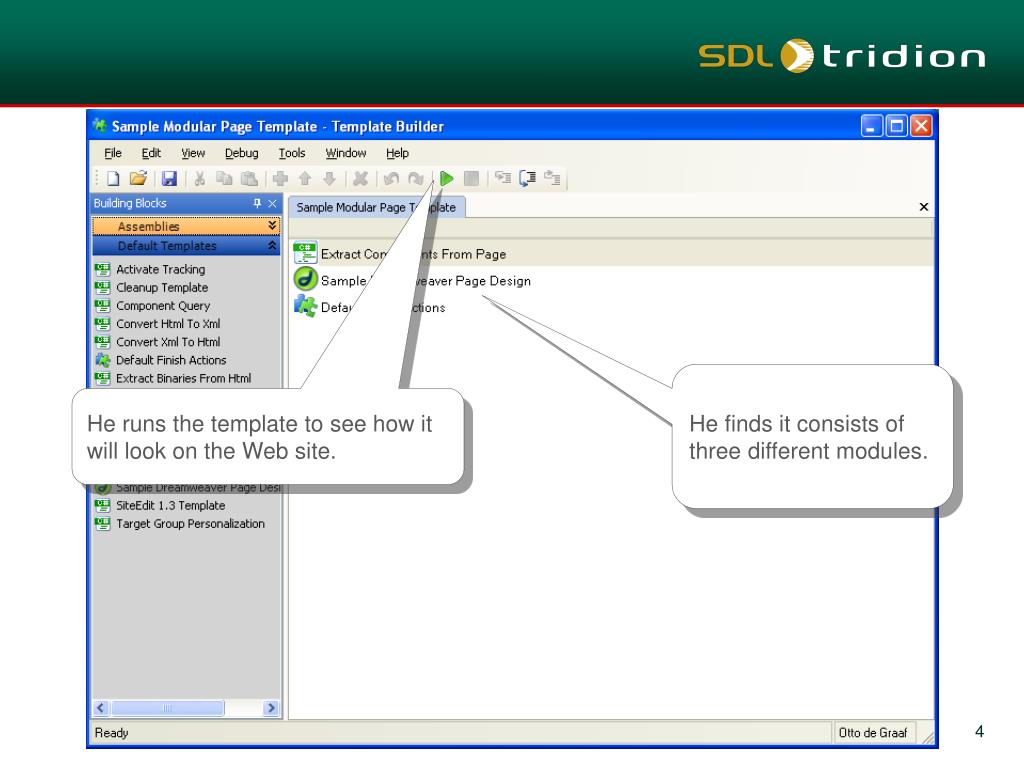Select Component Query building block
1024x768 pixels.
tap(163, 306)
